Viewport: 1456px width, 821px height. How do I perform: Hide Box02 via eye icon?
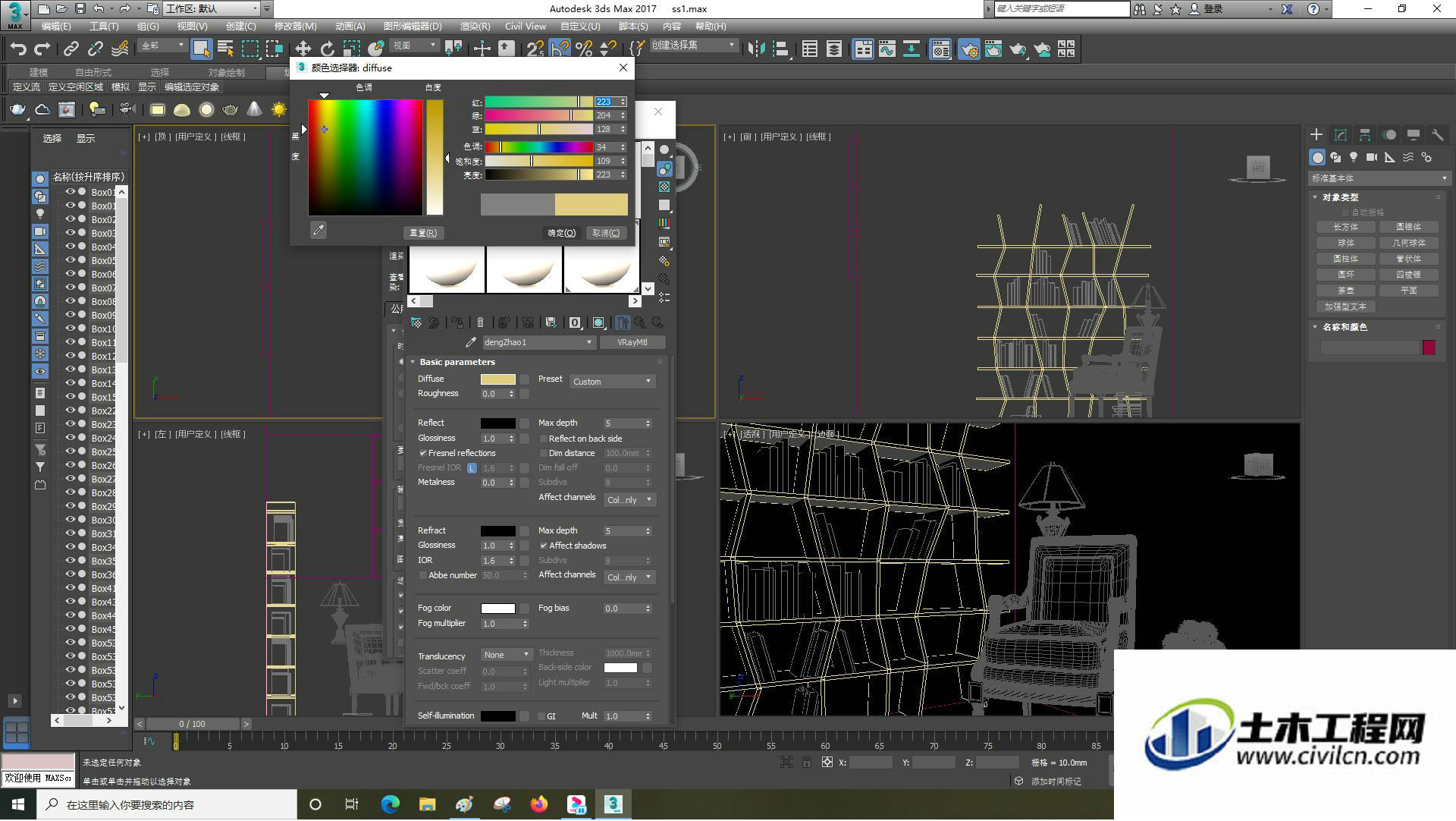point(71,219)
